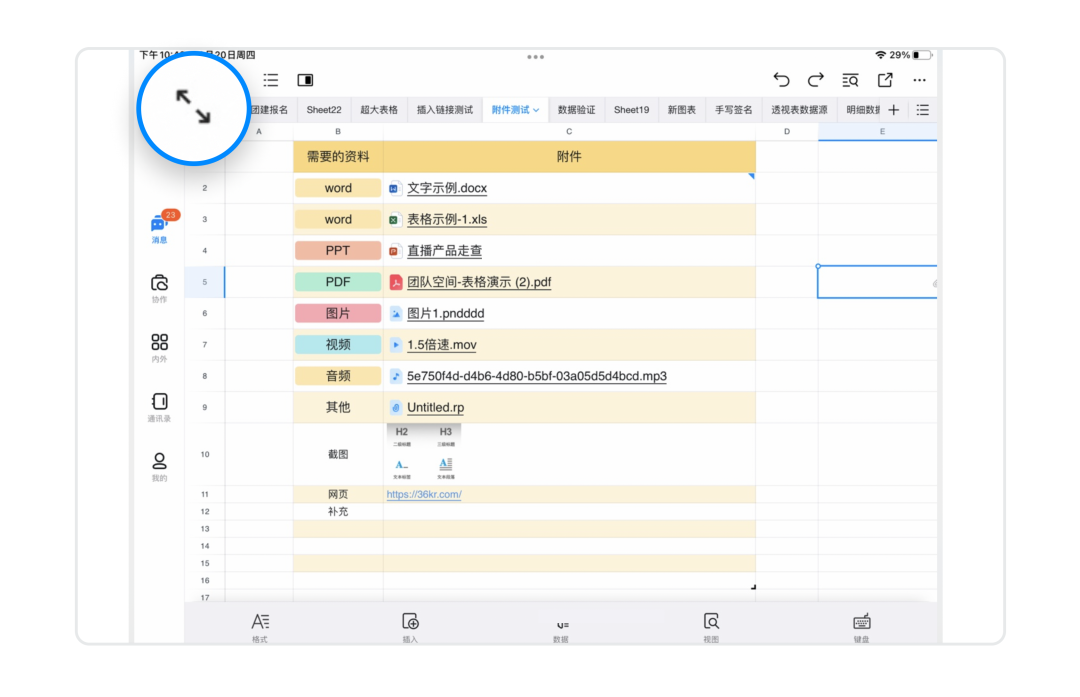This screenshot has width=1080, height=697.
Task: Open the attachment 文字示例.docx
Action: [446, 188]
